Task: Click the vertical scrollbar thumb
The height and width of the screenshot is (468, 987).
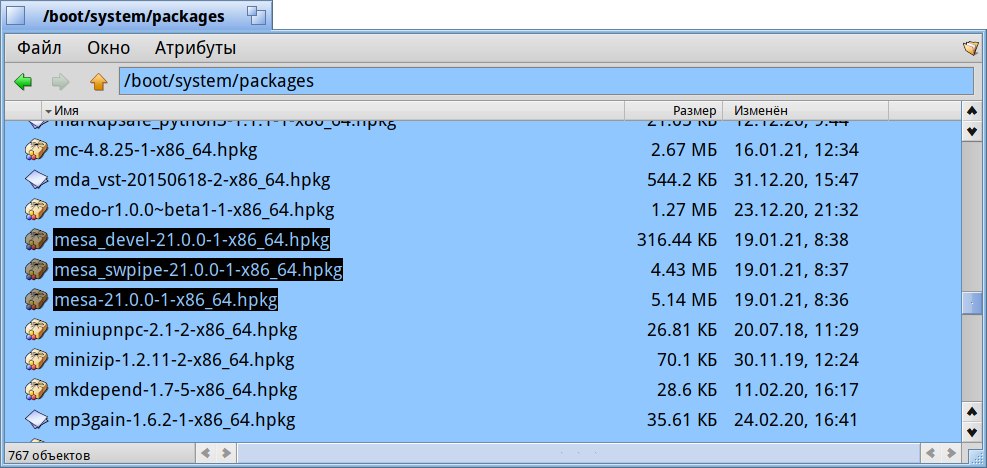Action: click(971, 303)
